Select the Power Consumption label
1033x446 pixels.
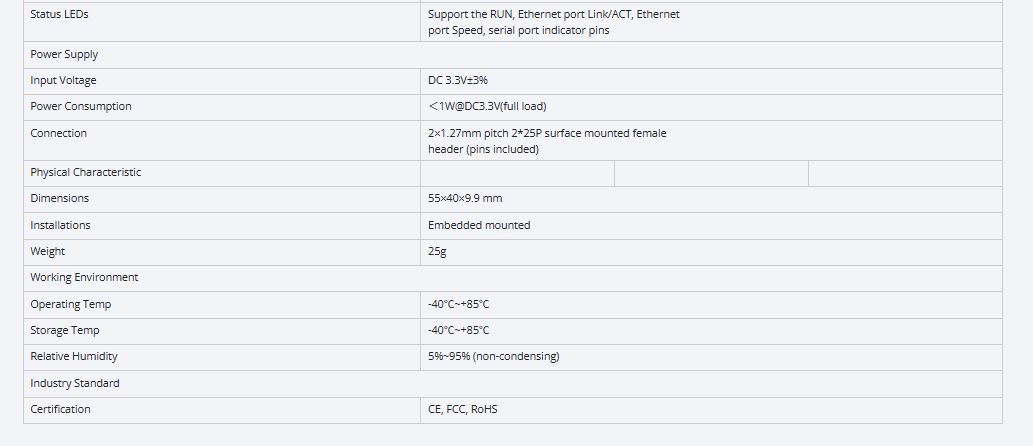pyautogui.click(x=80, y=106)
